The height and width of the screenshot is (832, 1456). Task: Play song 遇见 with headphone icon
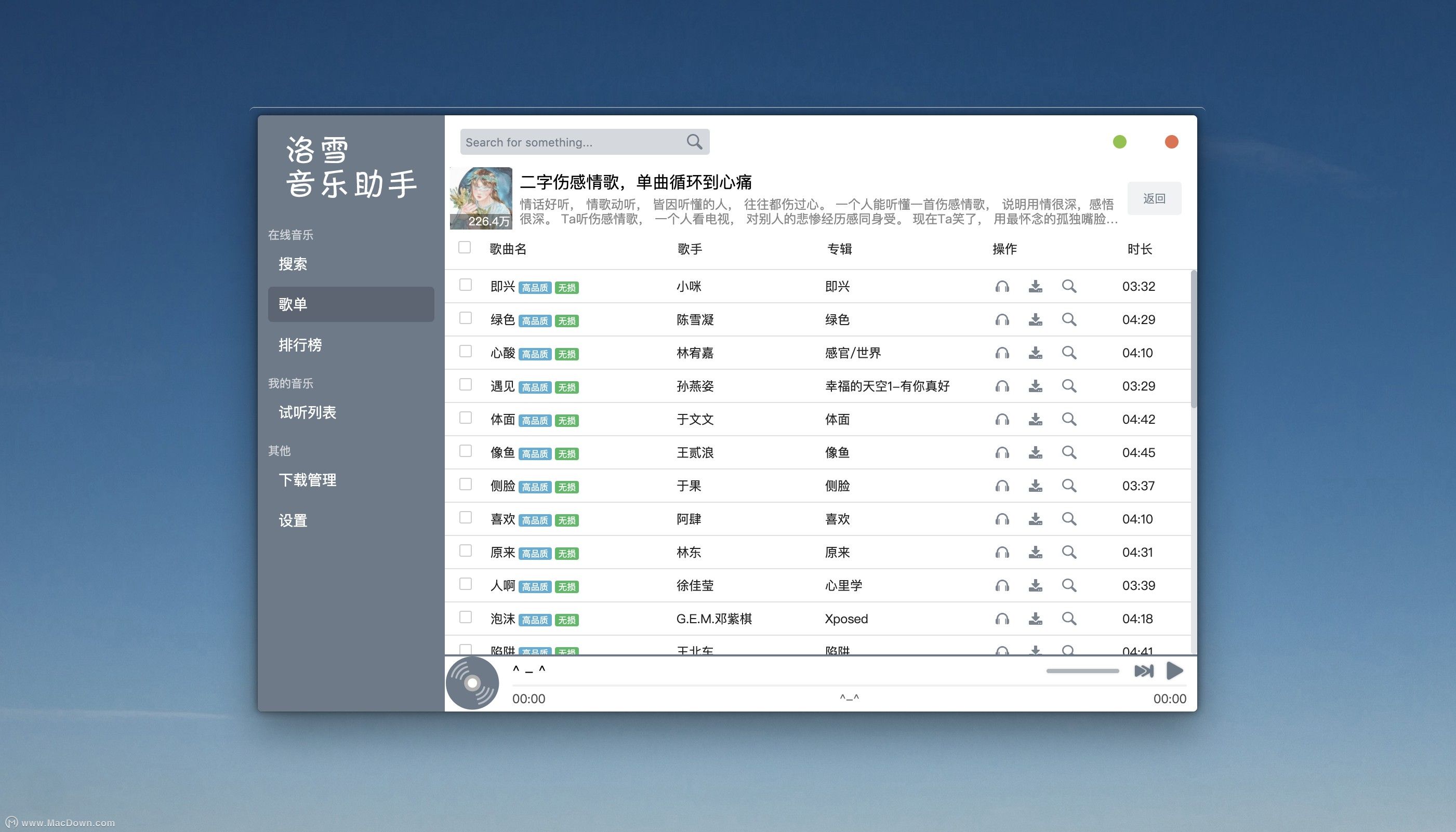pos(1001,386)
